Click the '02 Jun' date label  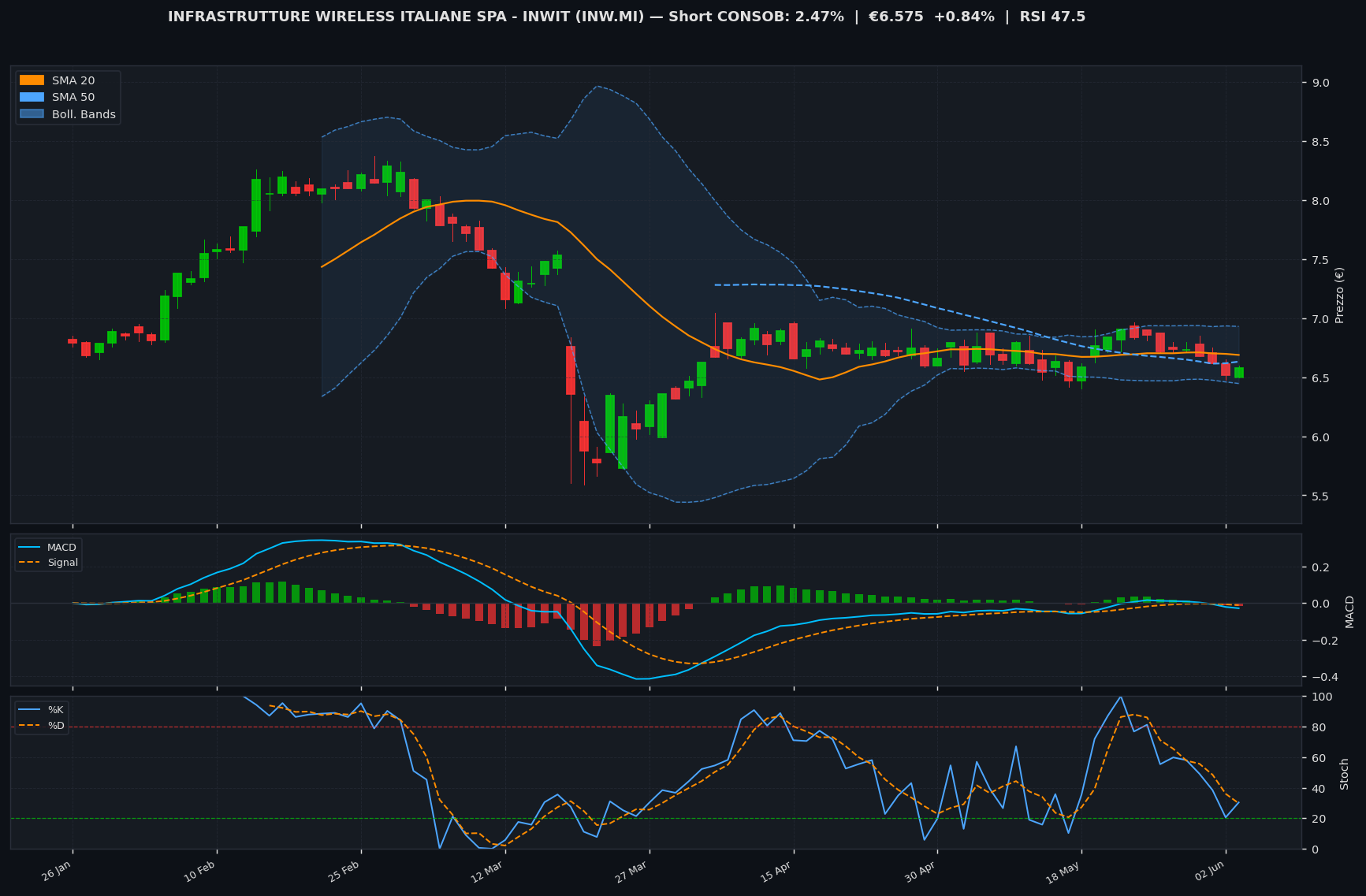point(1210,872)
